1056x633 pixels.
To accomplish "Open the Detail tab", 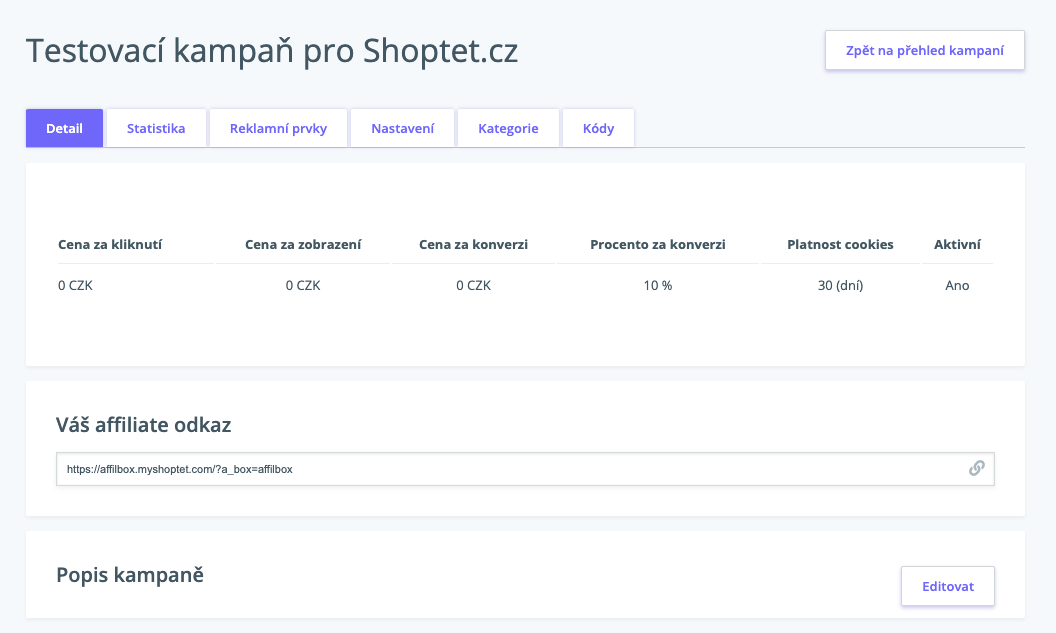I will click(x=65, y=128).
